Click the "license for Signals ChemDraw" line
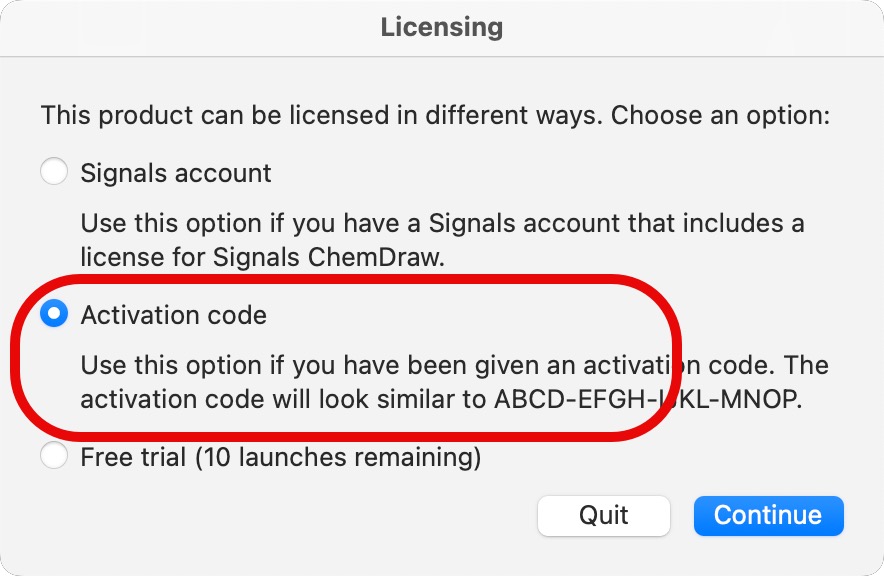Viewport: 884px width, 576px height. [262, 257]
